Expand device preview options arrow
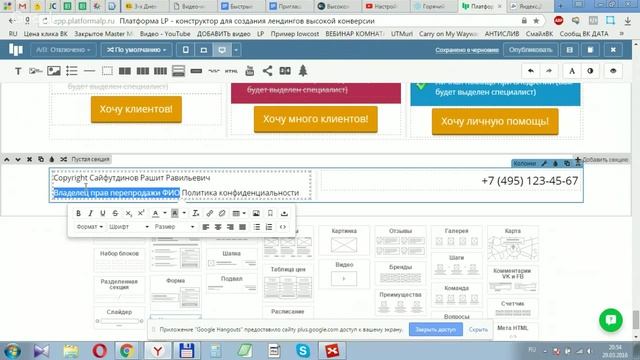Viewport: 640px width, 360px height. click(236, 50)
